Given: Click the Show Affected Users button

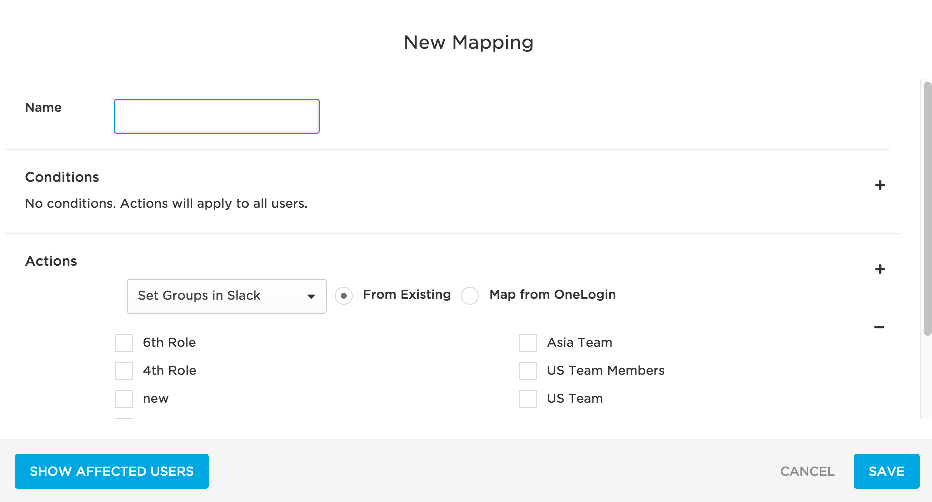Looking at the screenshot, I should coord(112,472).
